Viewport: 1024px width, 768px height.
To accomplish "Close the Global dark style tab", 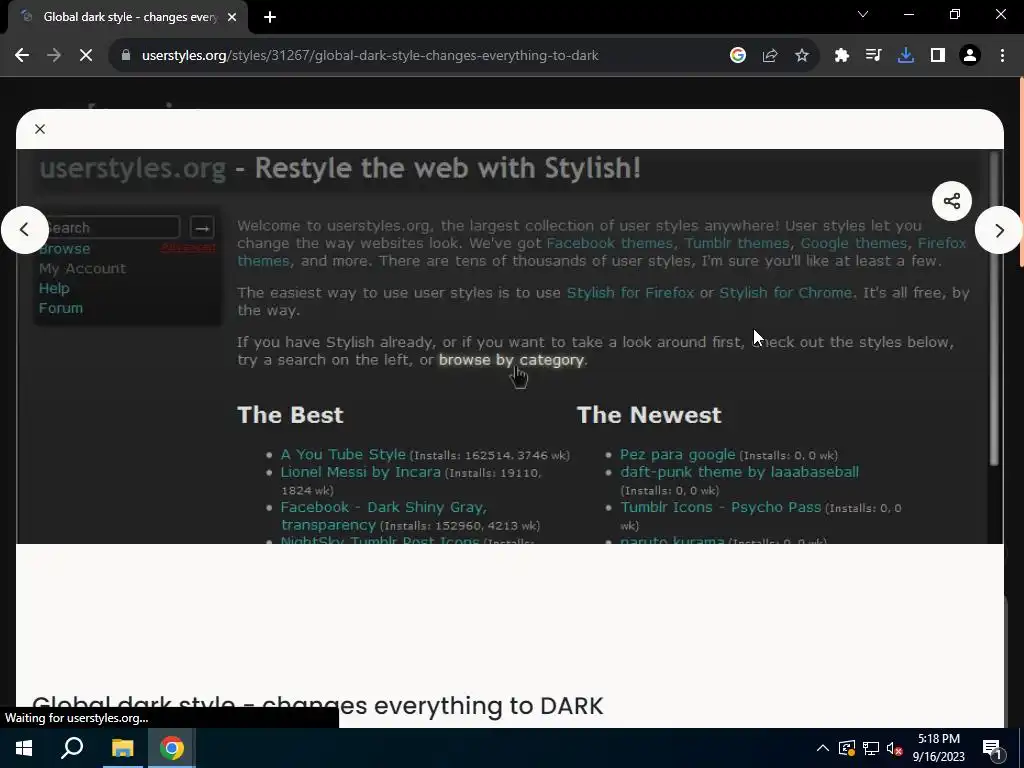I will 232,17.
